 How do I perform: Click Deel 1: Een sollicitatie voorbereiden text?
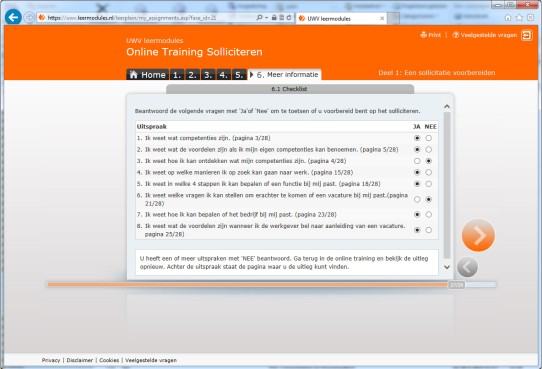point(437,73)
